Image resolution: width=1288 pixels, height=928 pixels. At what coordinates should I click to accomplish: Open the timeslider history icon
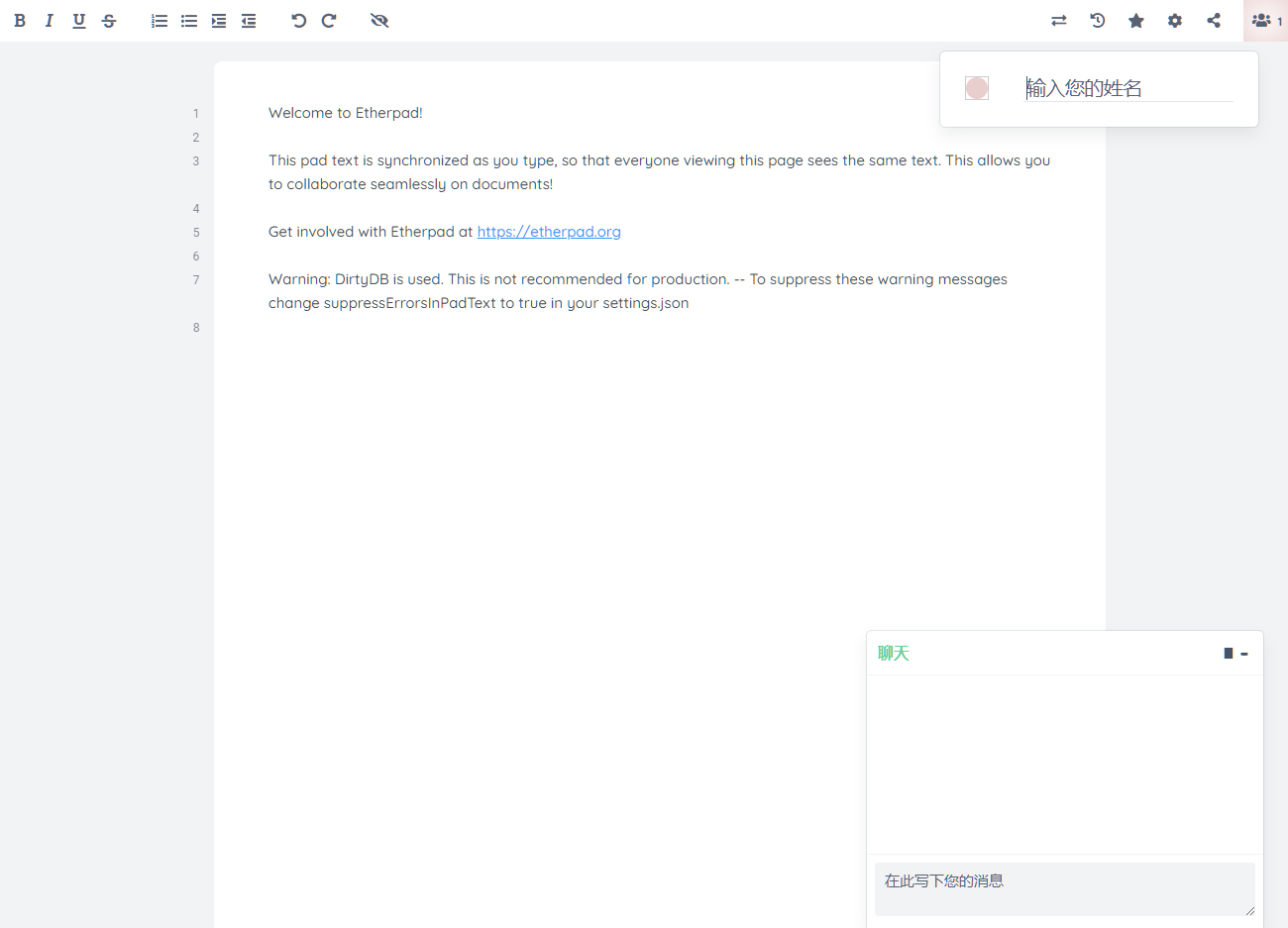click(1098, 21)
